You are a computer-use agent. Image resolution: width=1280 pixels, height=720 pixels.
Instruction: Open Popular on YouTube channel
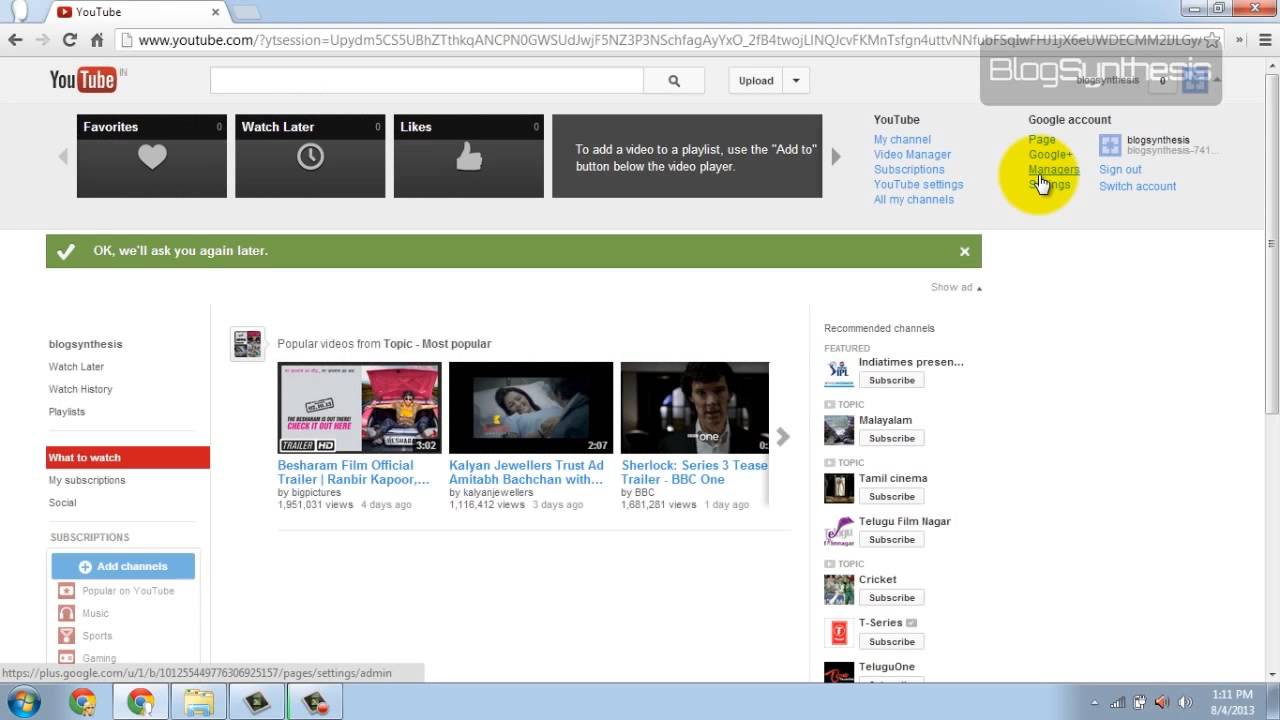tap(128, 591)
